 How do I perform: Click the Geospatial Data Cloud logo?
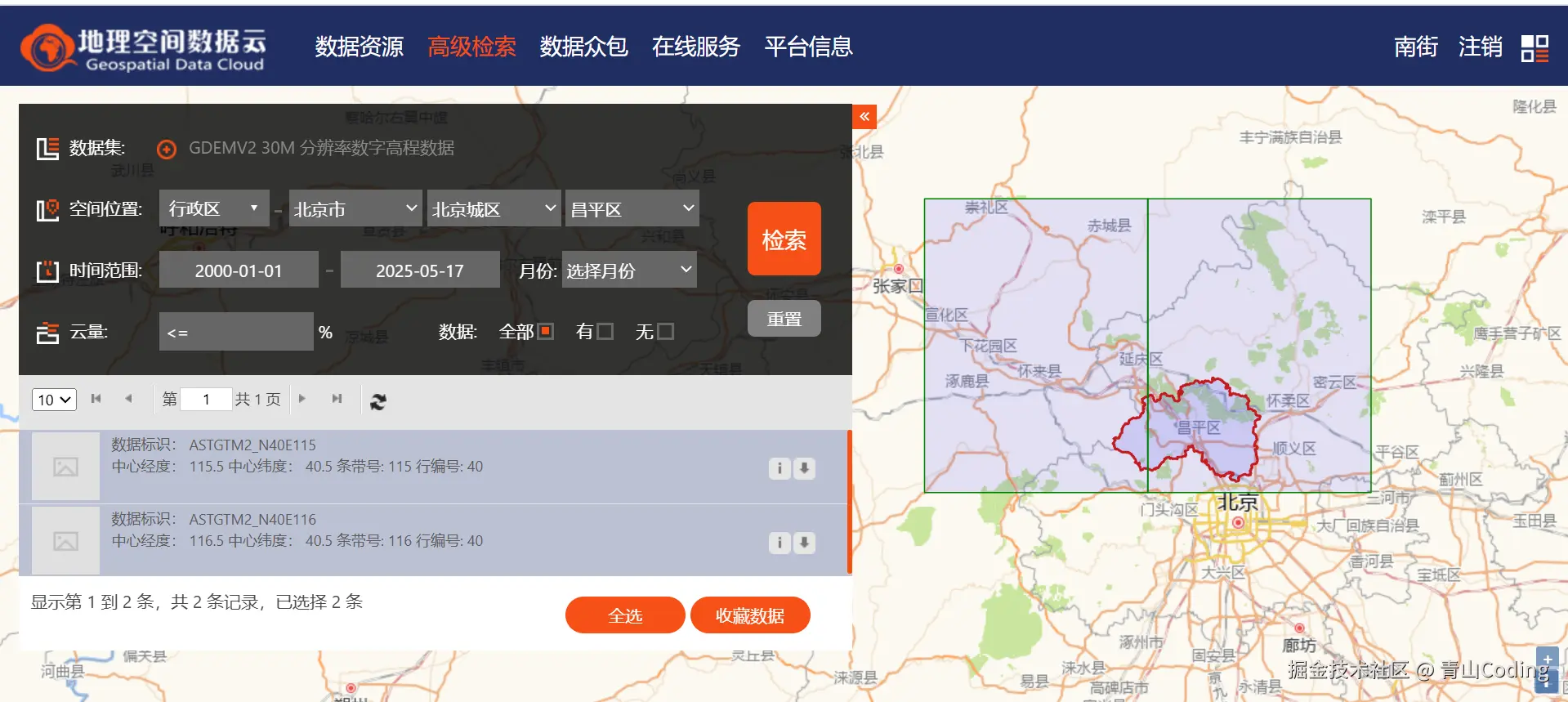point(143,47)
